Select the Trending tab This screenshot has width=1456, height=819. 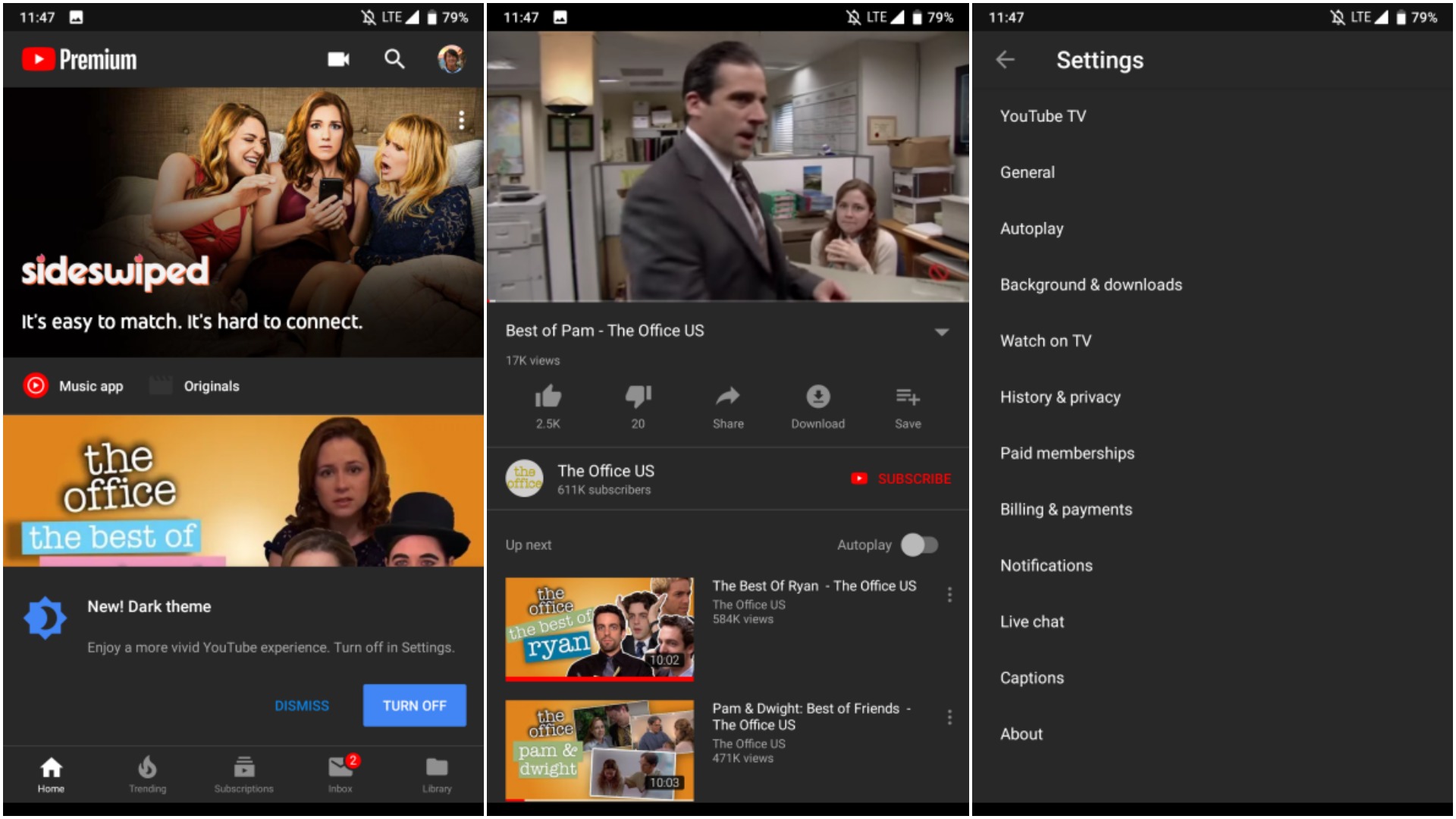pos(147,774)
